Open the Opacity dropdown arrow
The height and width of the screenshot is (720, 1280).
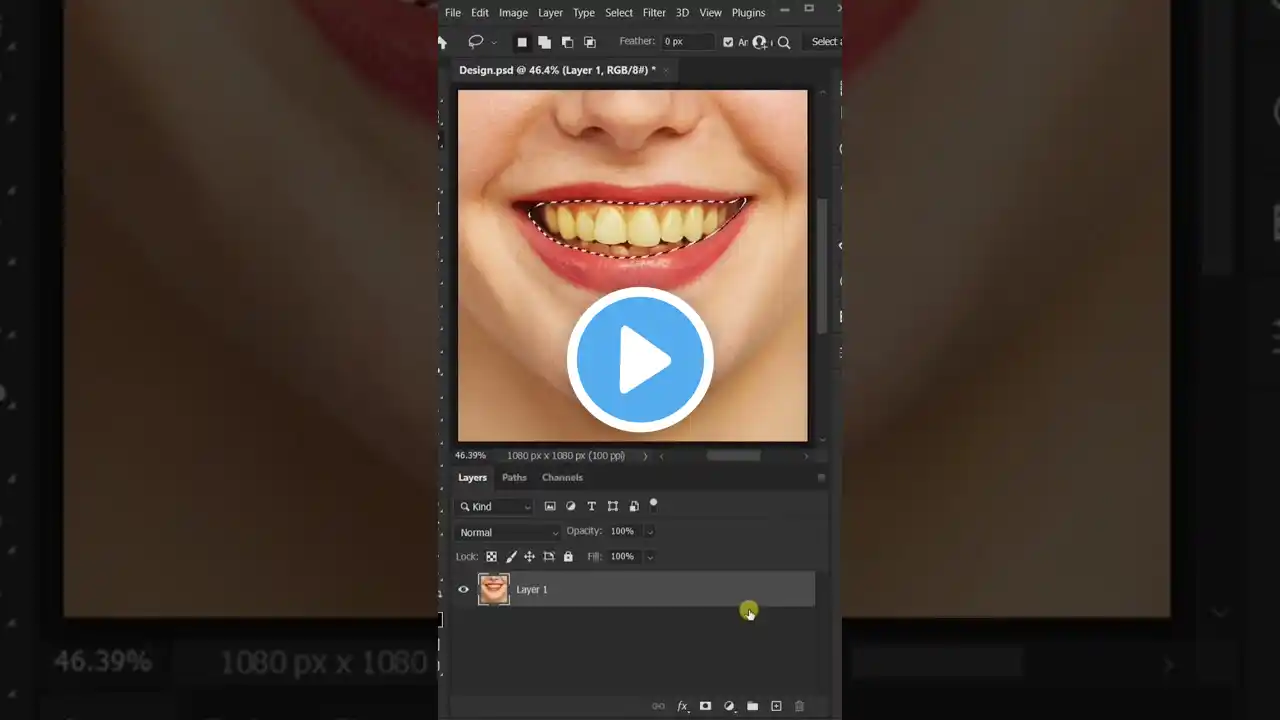pos(650,531)
